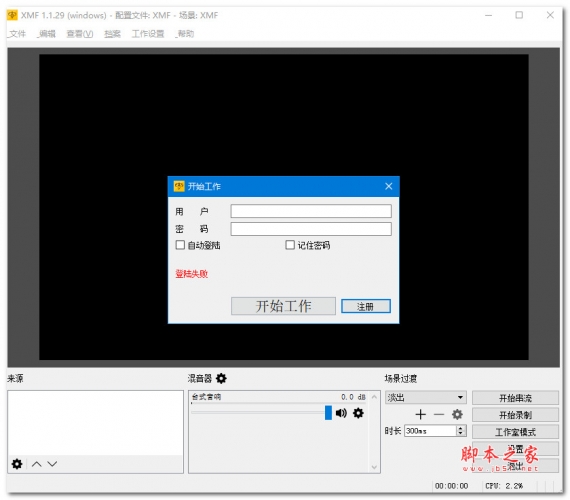Minimize the XMF window
The width and height of the screenshot is (570, 500).
tap(489, 15)
